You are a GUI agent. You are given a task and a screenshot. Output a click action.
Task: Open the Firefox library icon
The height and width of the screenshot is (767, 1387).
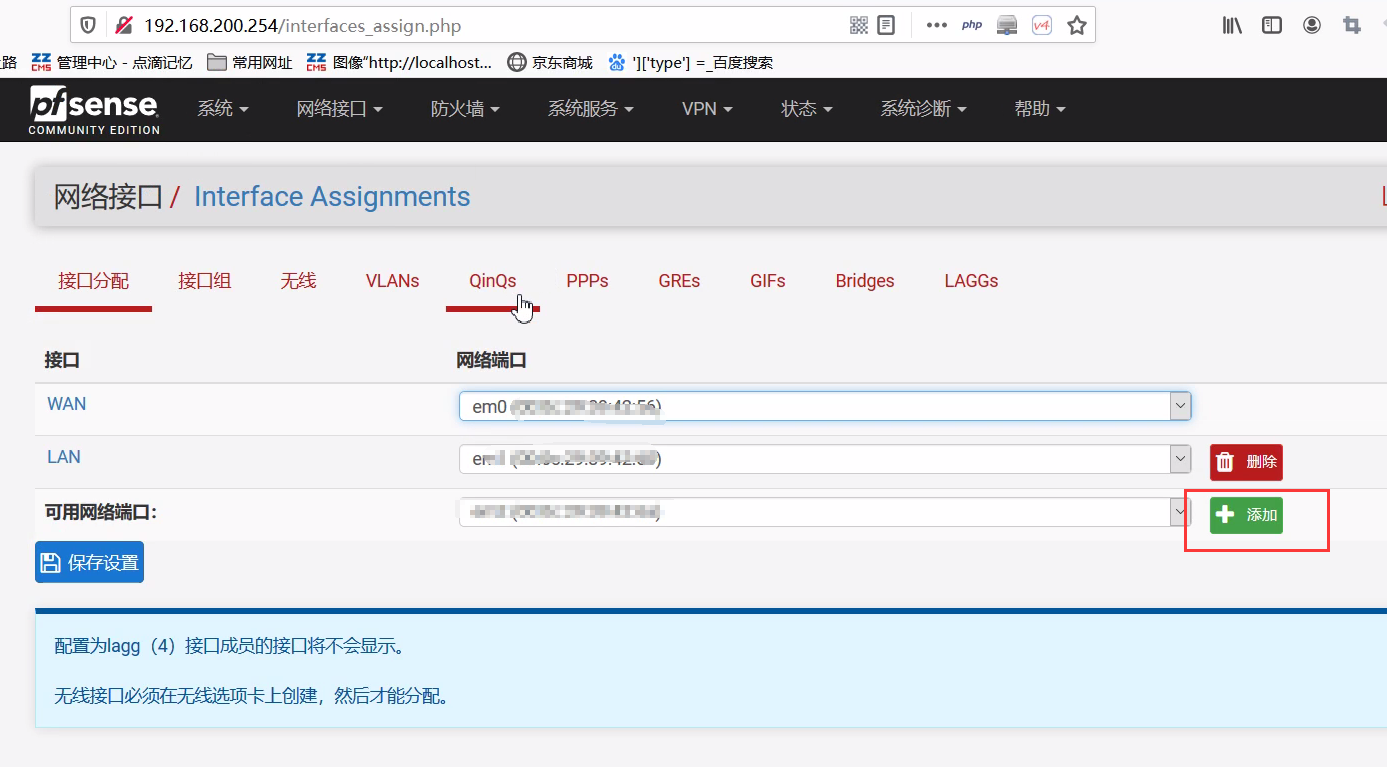point(1232,25)
